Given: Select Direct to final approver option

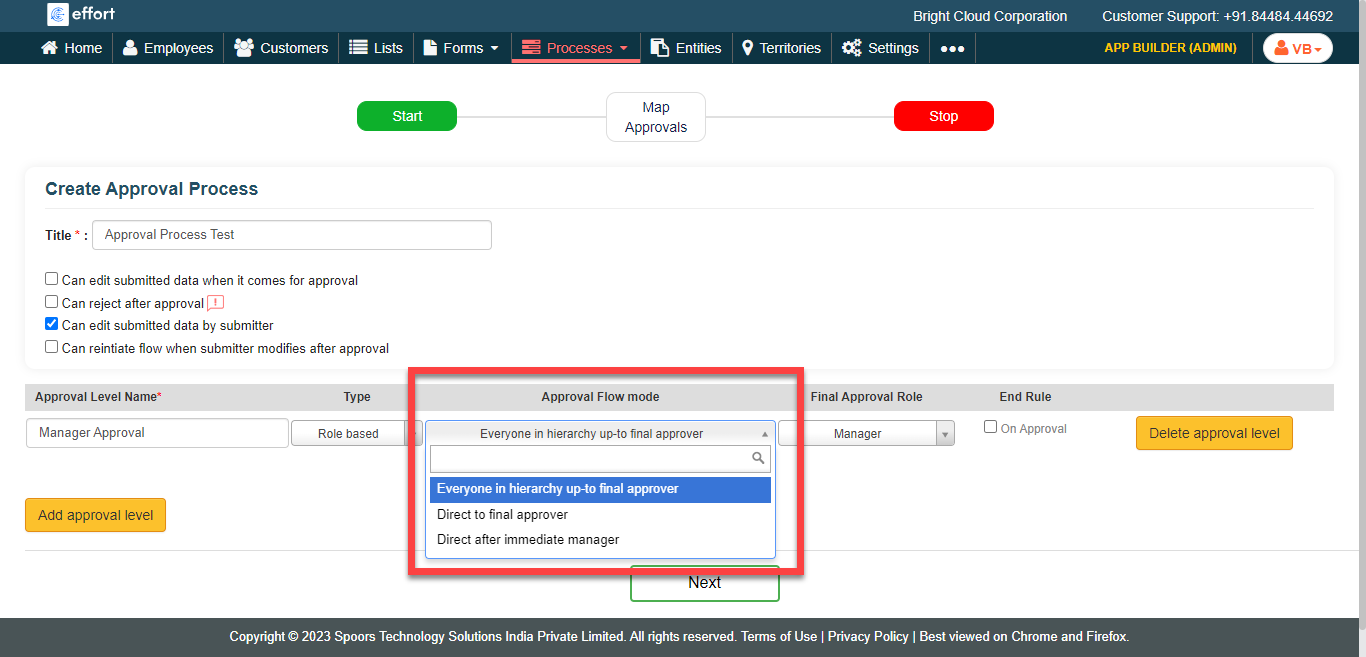Looking at the screenshot, I should (502, 515).
